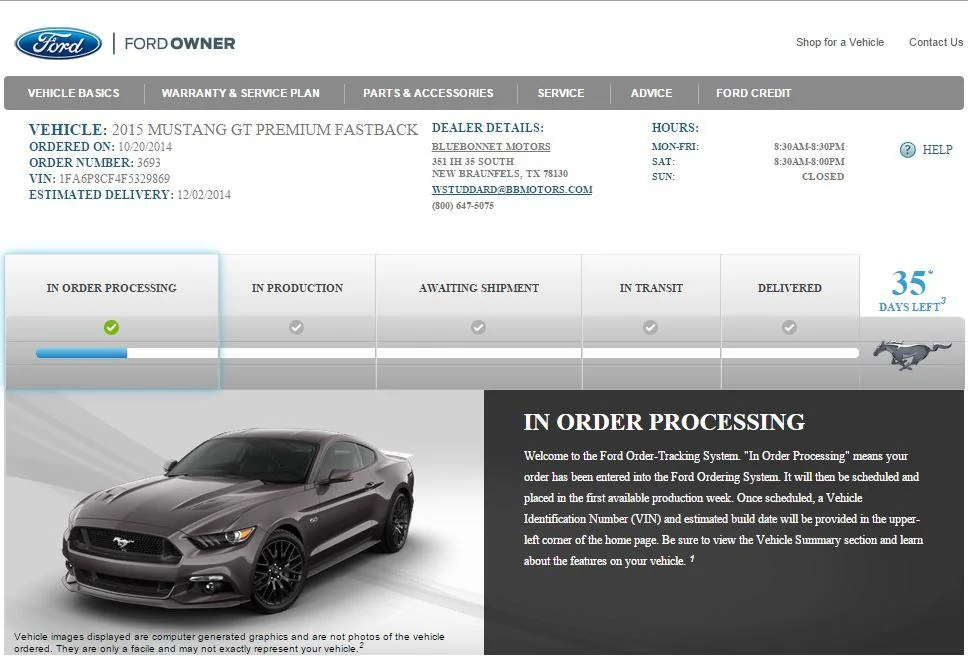Click the Mustang GT vehicle image
Viewport: 968px width, 660px height.
pos(241,522)
